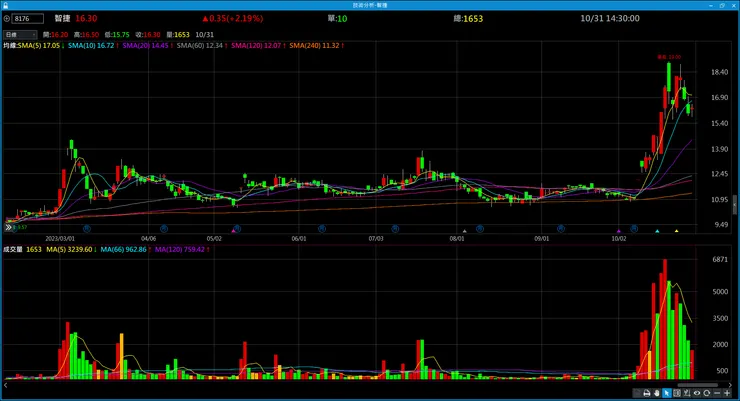Click the 16.30 last price next to 智捷
This screenshot has width=740, height=401.
86,18
